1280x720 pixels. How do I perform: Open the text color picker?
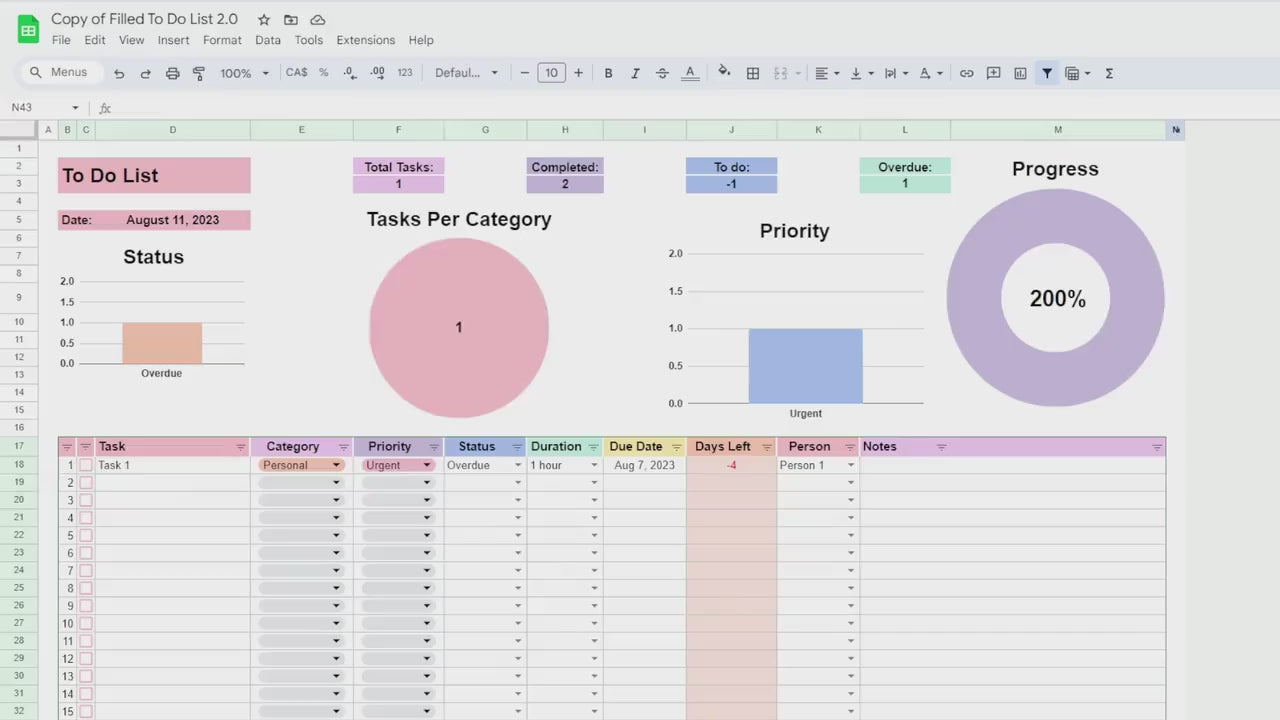point(689,73)
